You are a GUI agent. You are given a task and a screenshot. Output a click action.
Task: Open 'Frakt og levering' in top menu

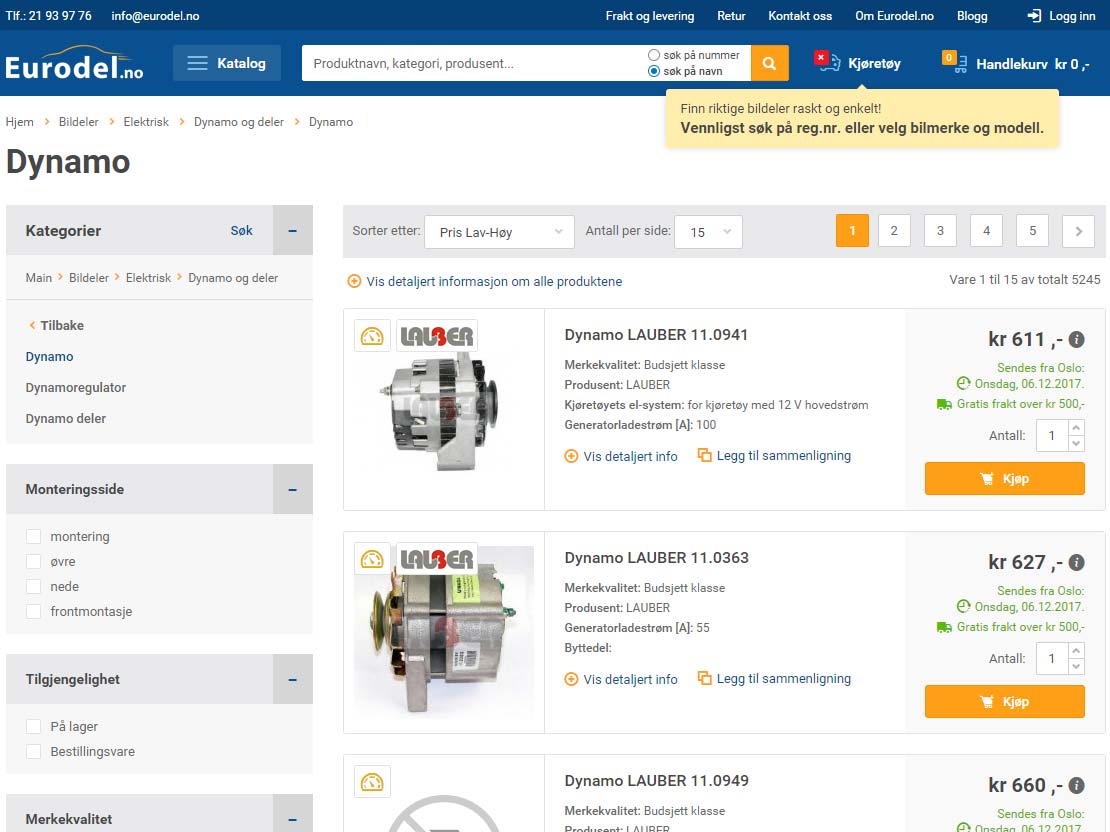650,16
